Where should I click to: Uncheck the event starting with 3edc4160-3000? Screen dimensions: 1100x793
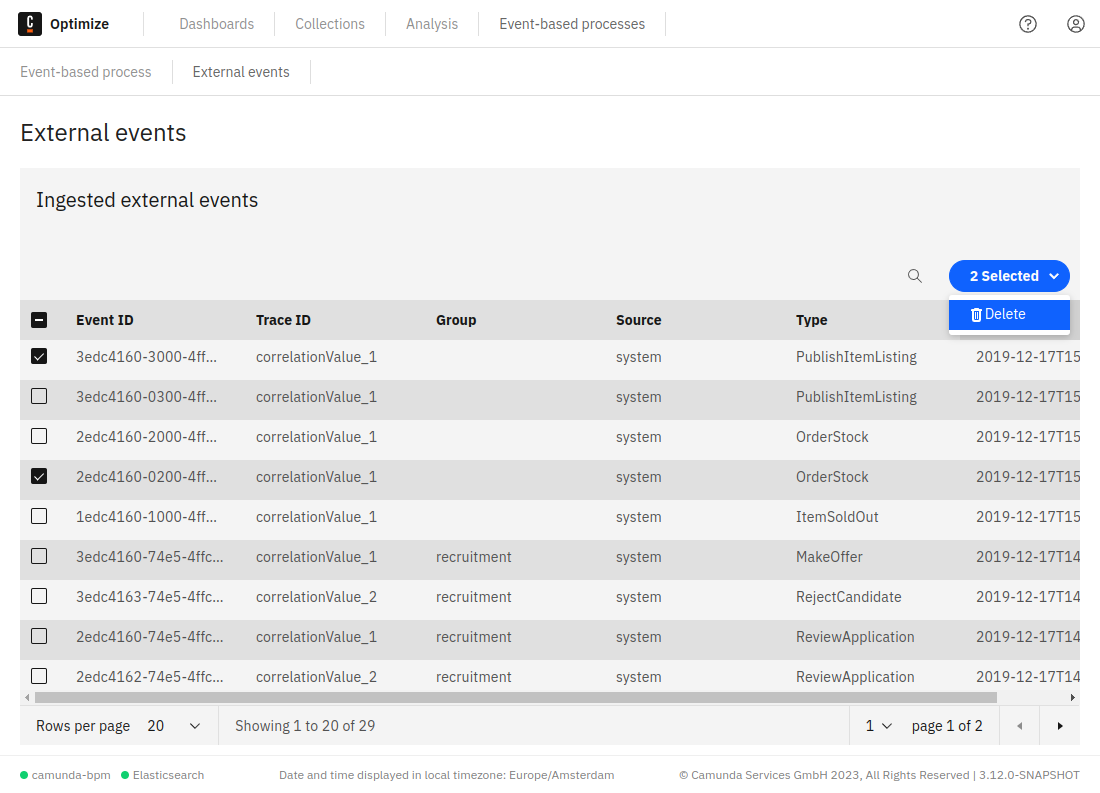(39, 356)
